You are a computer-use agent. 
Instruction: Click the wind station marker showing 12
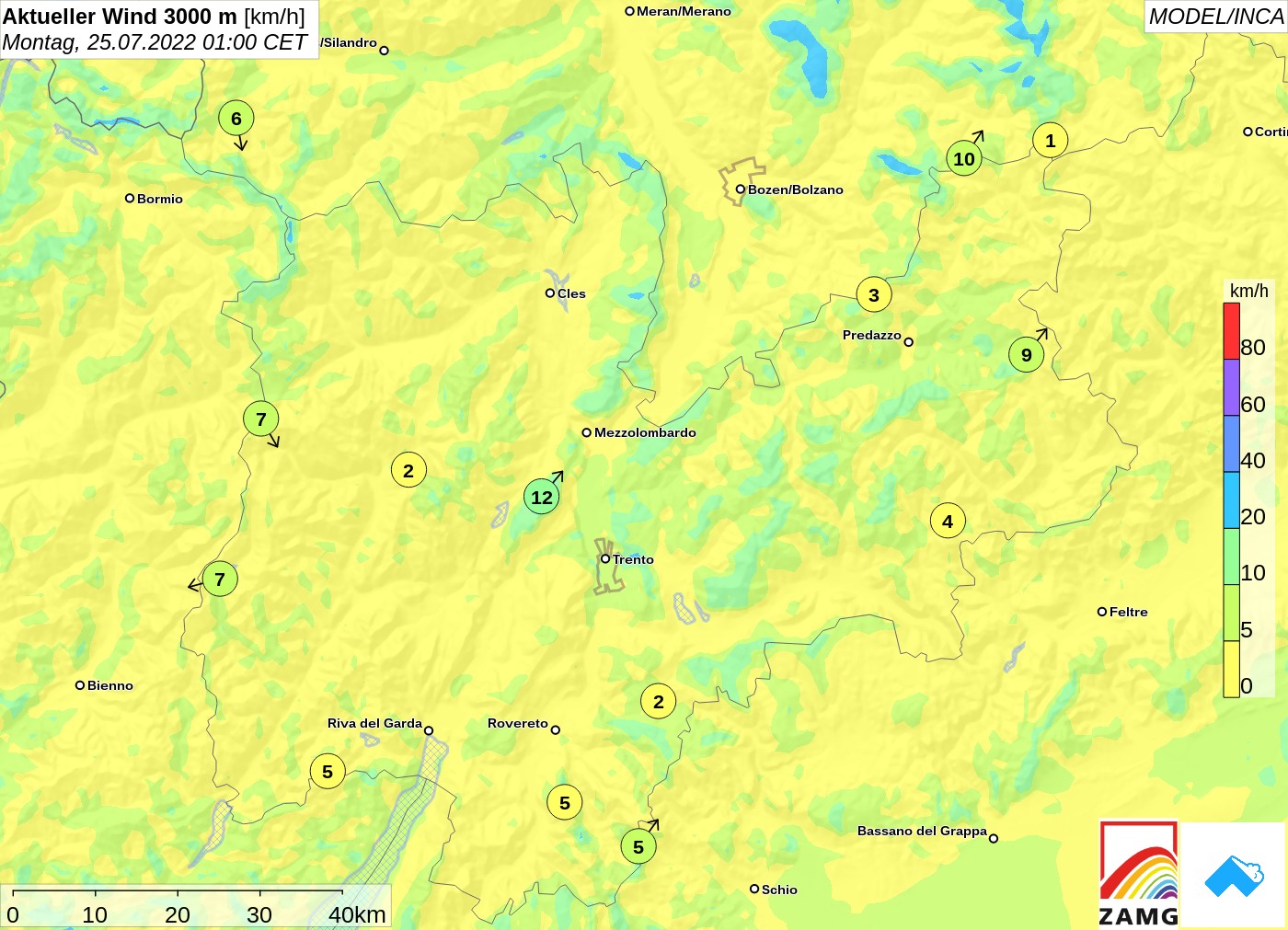point(542,497)
